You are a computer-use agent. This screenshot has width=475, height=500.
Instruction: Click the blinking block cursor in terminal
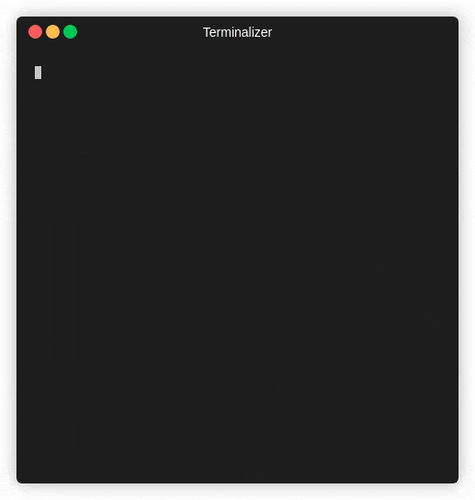38,72
